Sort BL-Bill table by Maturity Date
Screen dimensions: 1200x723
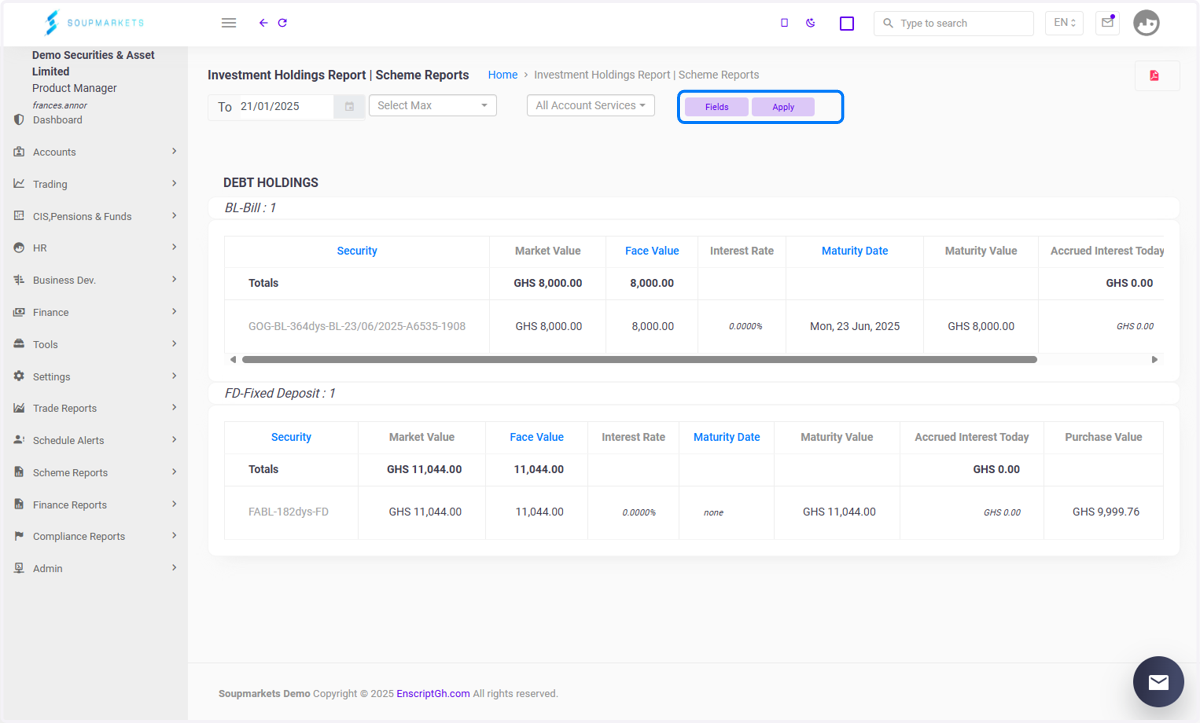pyautogui.click(x=855, y=251)
